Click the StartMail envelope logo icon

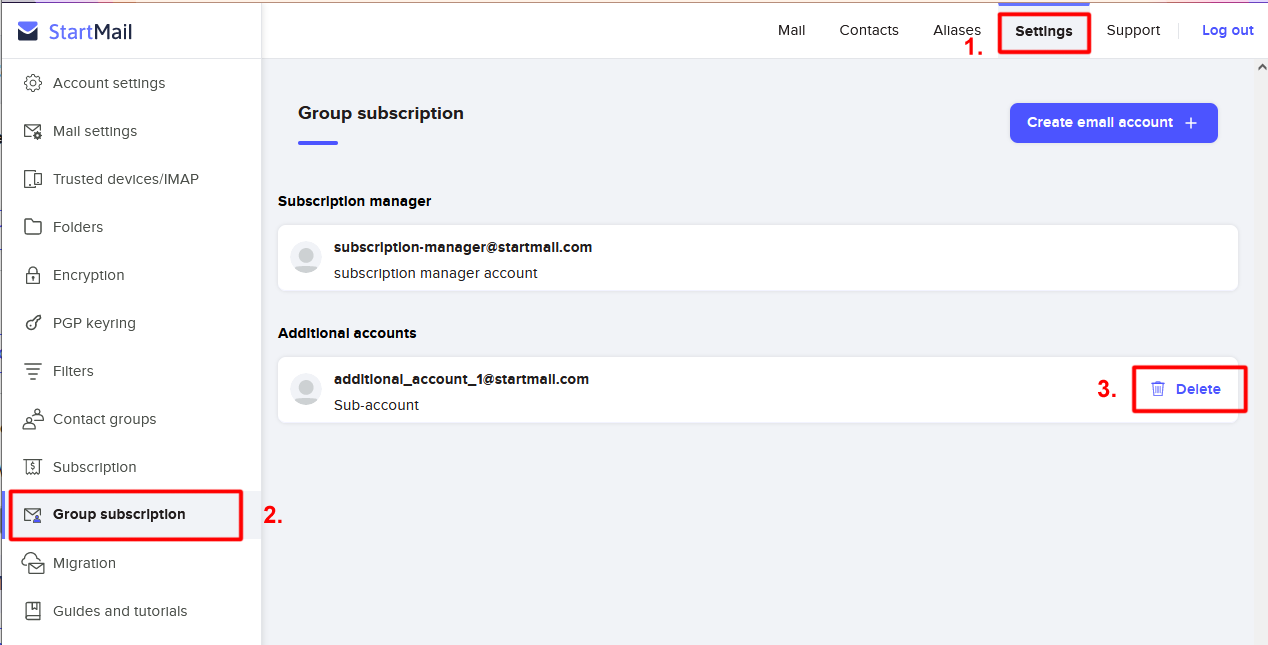point(29,32)
